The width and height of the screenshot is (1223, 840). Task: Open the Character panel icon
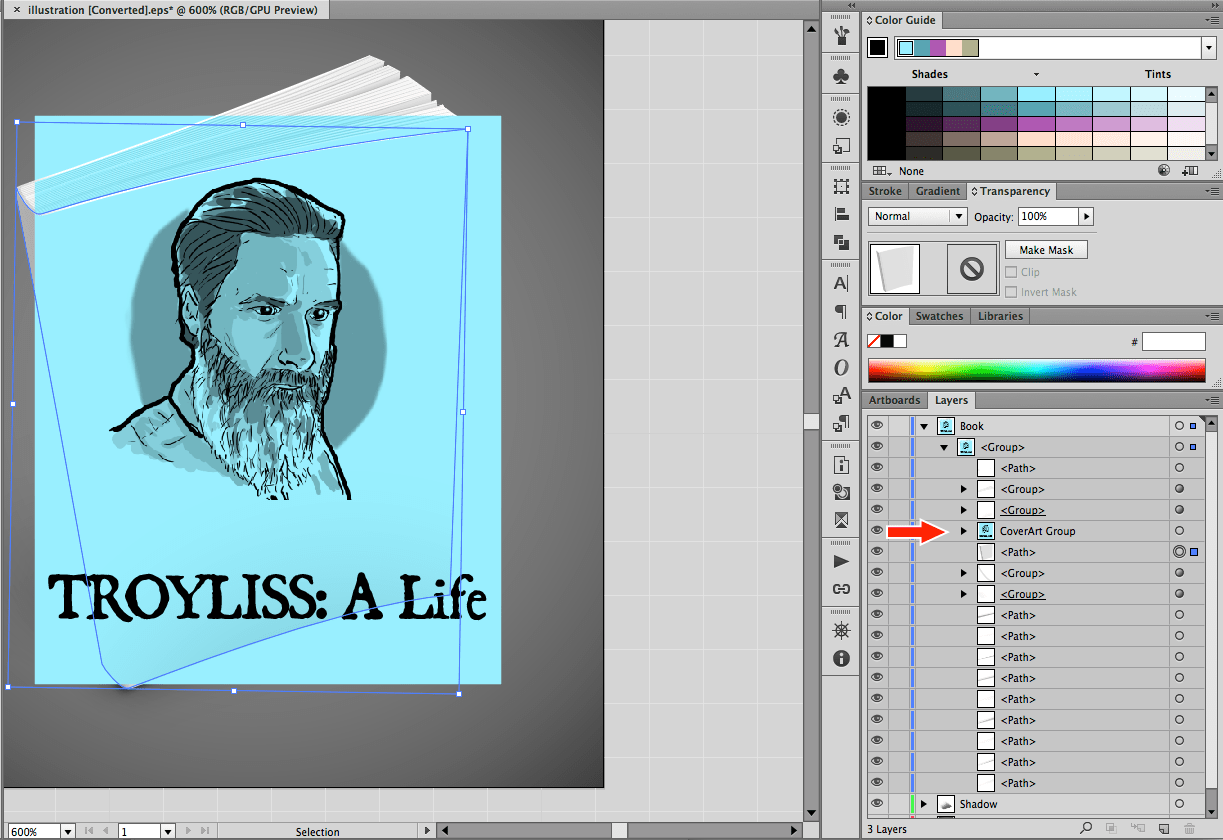(841, 283)
